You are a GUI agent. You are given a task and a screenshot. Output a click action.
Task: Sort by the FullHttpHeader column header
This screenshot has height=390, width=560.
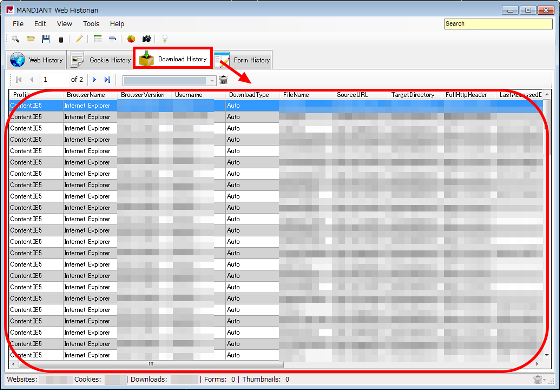470,95
